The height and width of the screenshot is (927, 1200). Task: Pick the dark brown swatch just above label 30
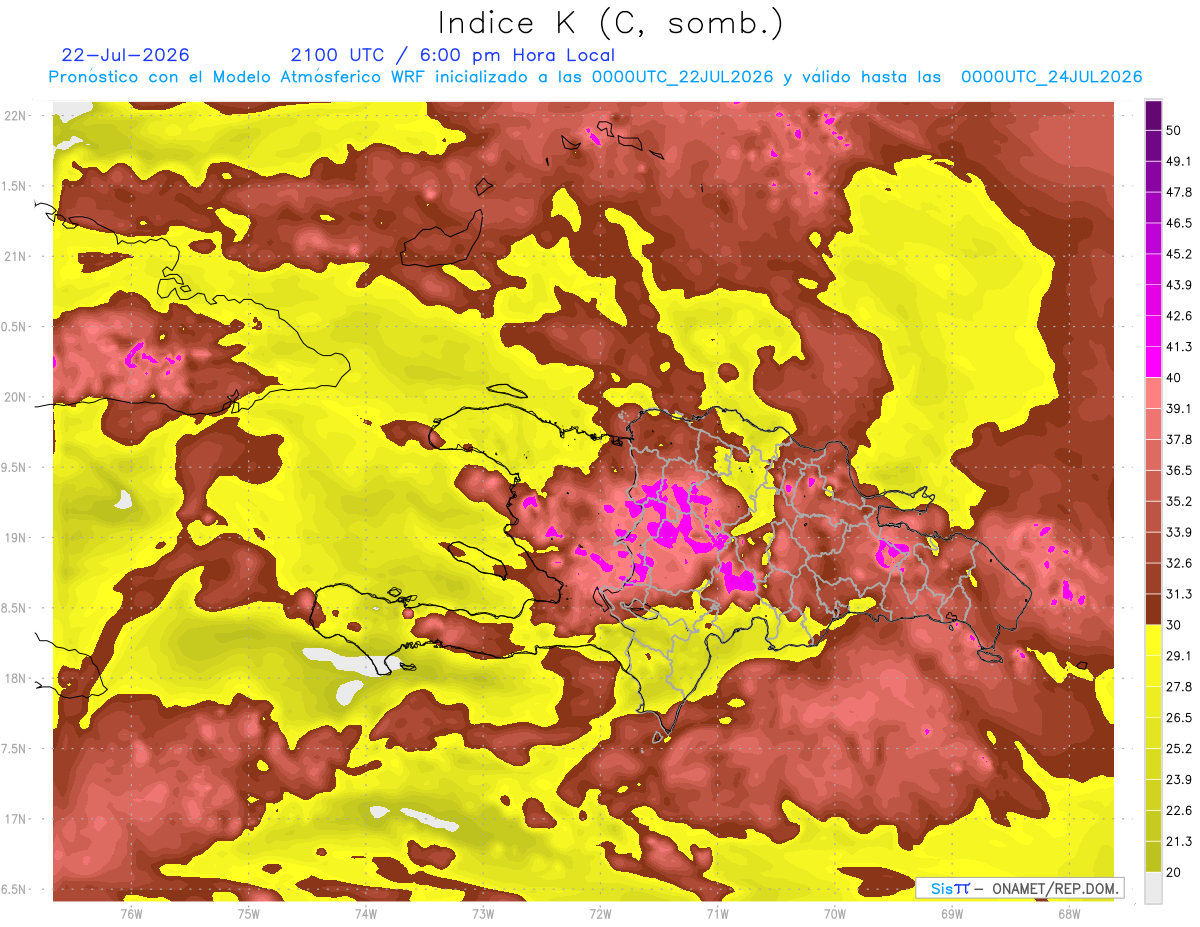click(1153, 610)
